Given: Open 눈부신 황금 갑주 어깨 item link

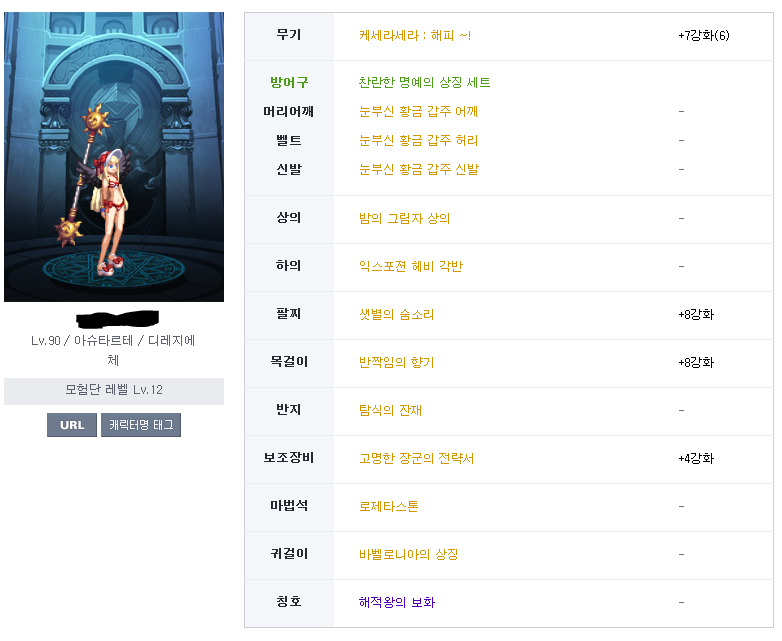Looking at the screenshot, I should coord(418,111).
